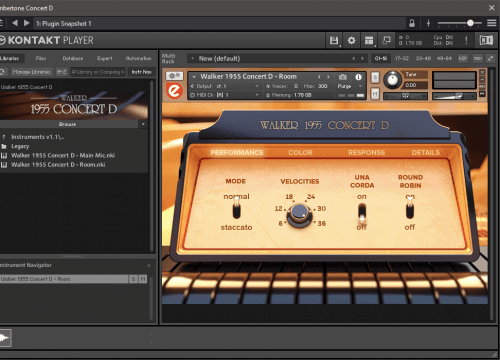Image resolution: width=500 pixels, height=360 pixels.
Task: Open the hamburger menu at top right
Action: (492, 23)
